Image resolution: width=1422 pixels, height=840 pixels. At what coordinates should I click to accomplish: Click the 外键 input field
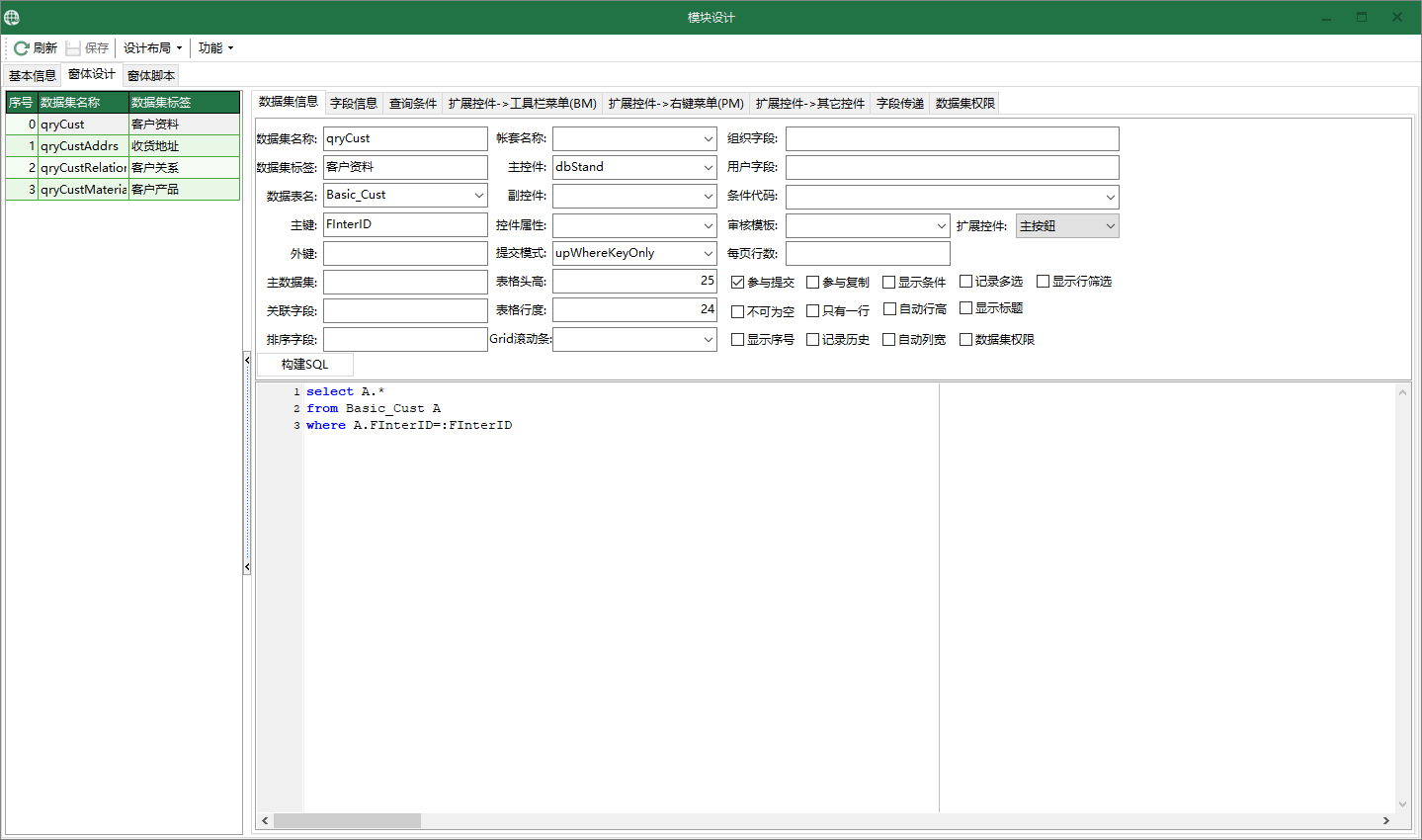click(405, 253)
